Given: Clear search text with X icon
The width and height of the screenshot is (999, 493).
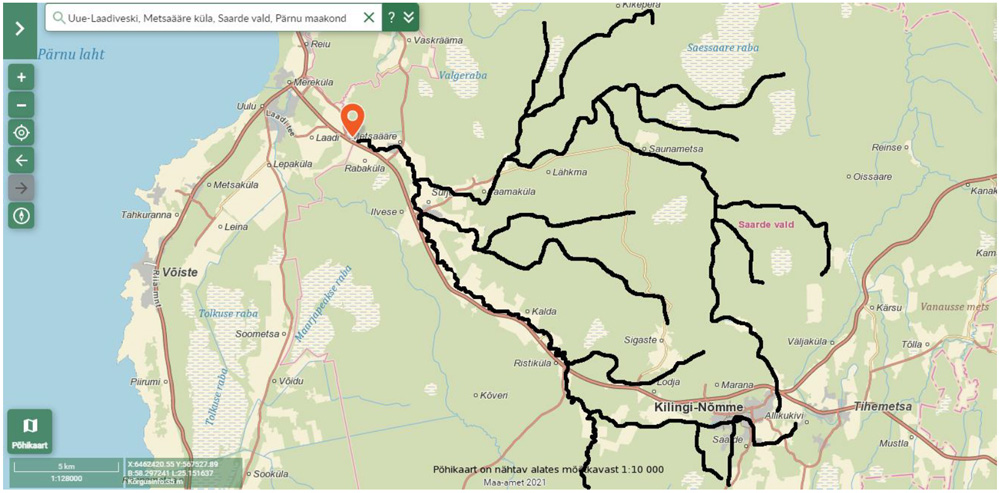Looking at the screenshot, I should 368,18.
